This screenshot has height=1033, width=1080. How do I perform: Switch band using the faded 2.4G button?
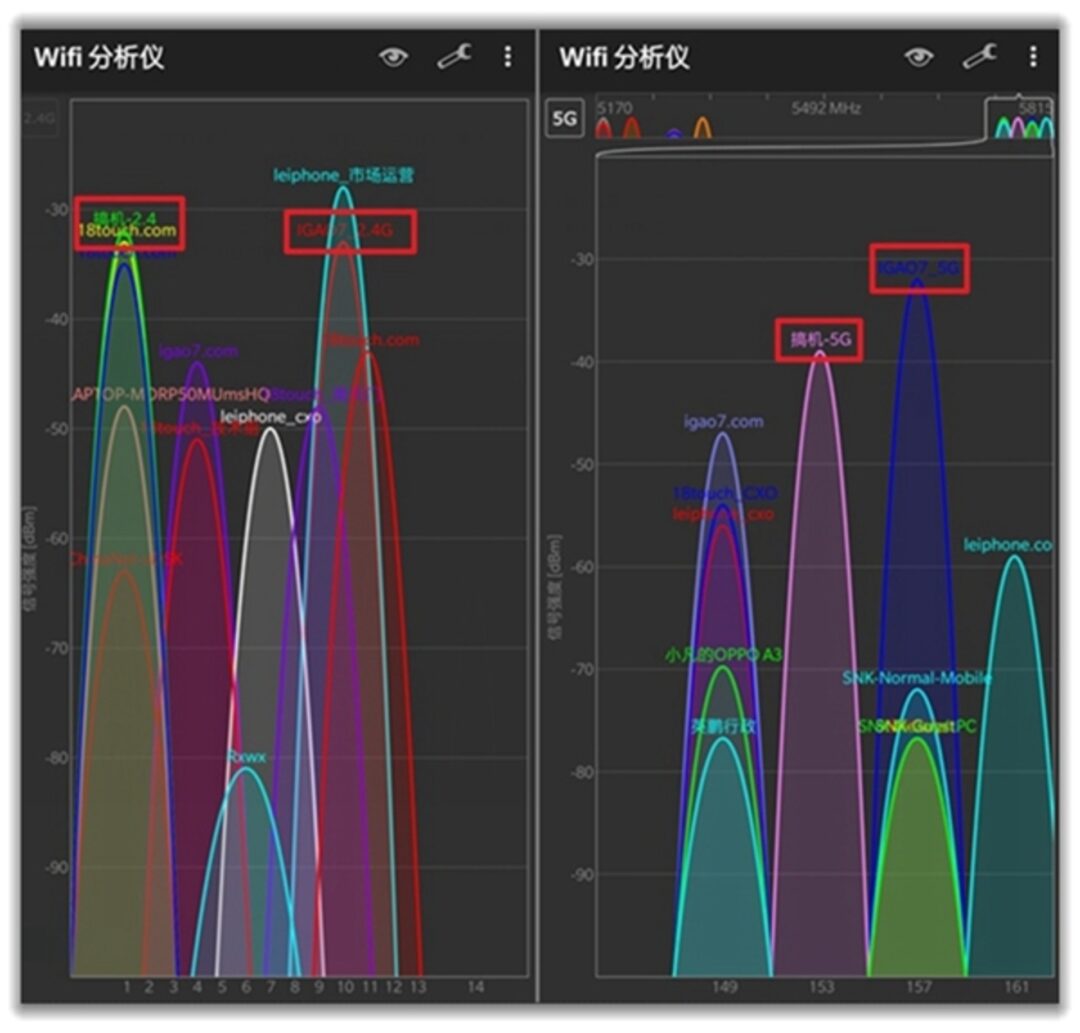pyautogui.click(x=39, y=118)
